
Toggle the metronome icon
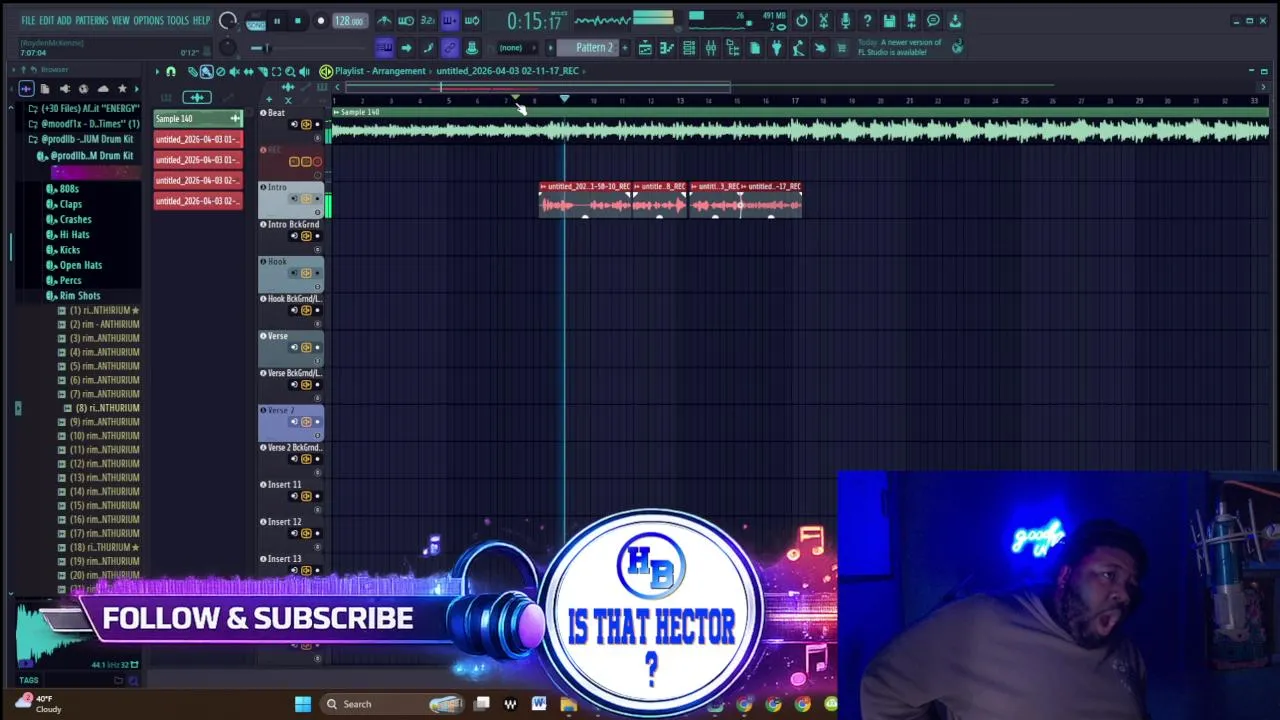tap(383, 21)
